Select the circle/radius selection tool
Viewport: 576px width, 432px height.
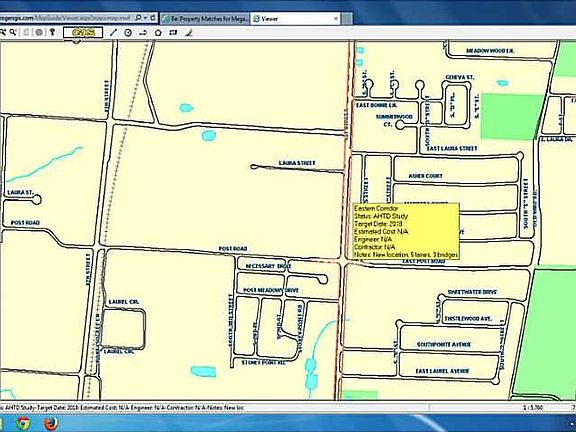point(128,32)
